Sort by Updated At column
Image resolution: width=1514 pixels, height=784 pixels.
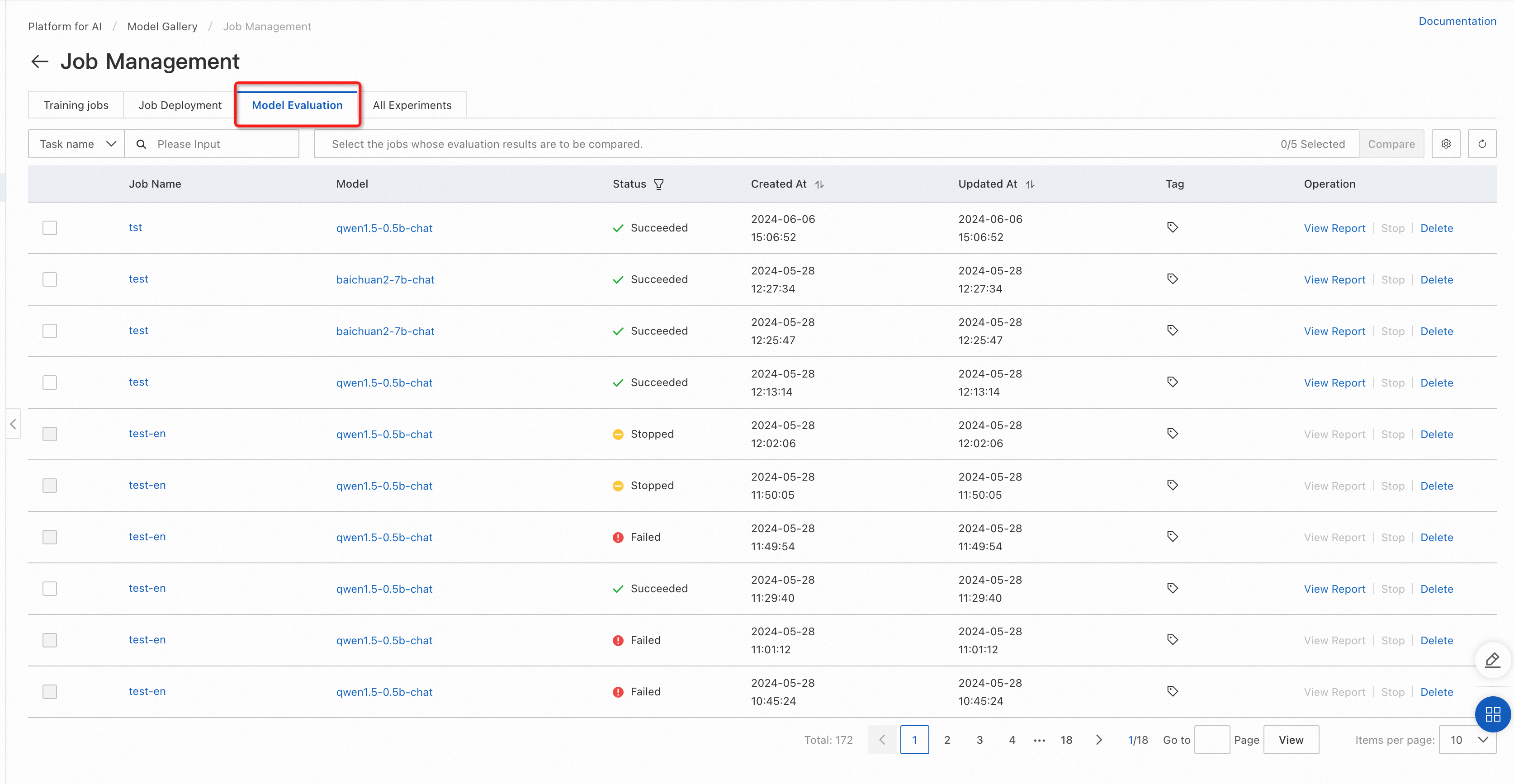coord(1030,184)
